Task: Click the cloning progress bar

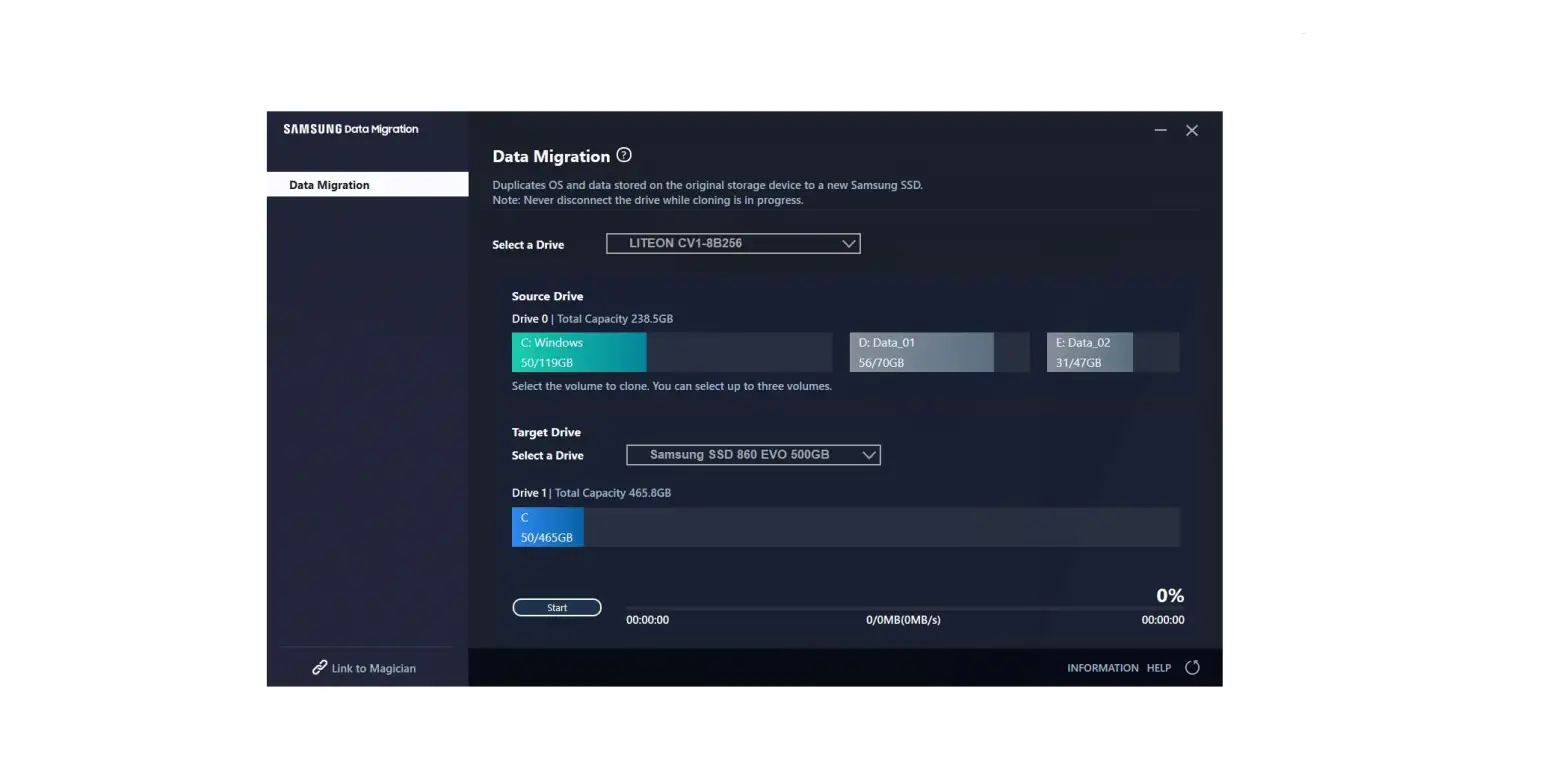Action: pos(905,608)
